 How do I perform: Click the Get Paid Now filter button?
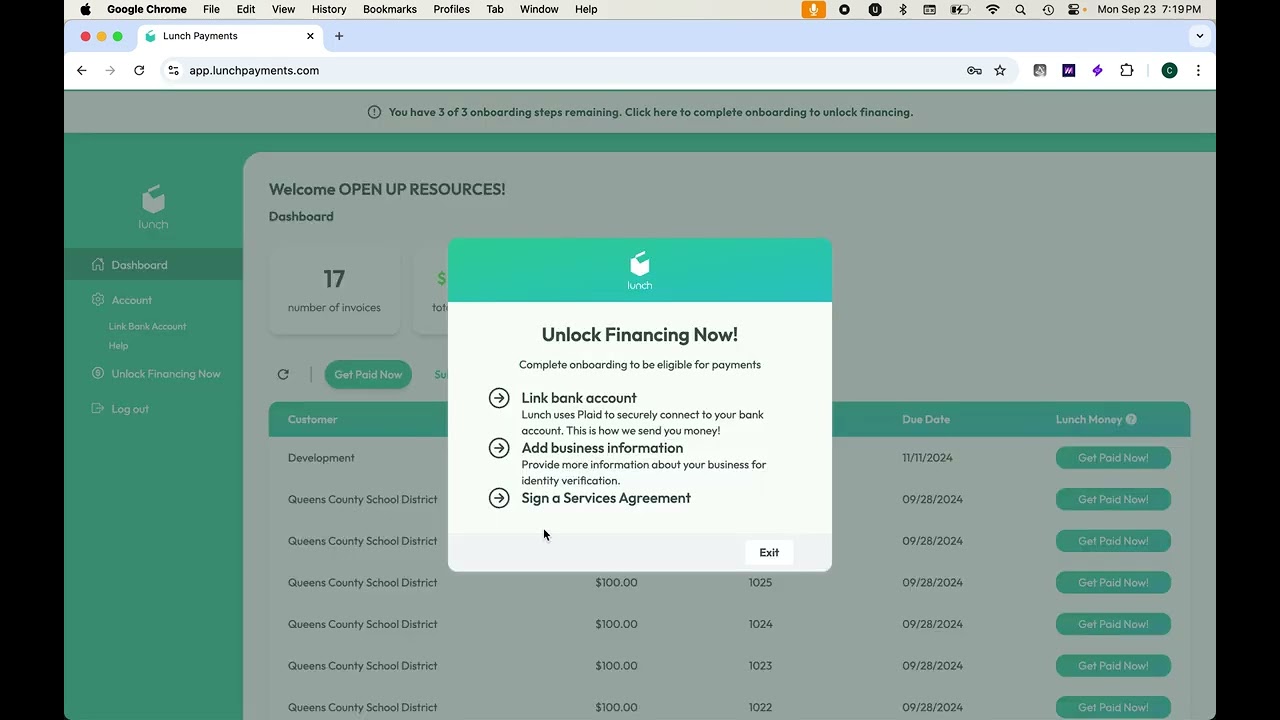pos(368,375)
